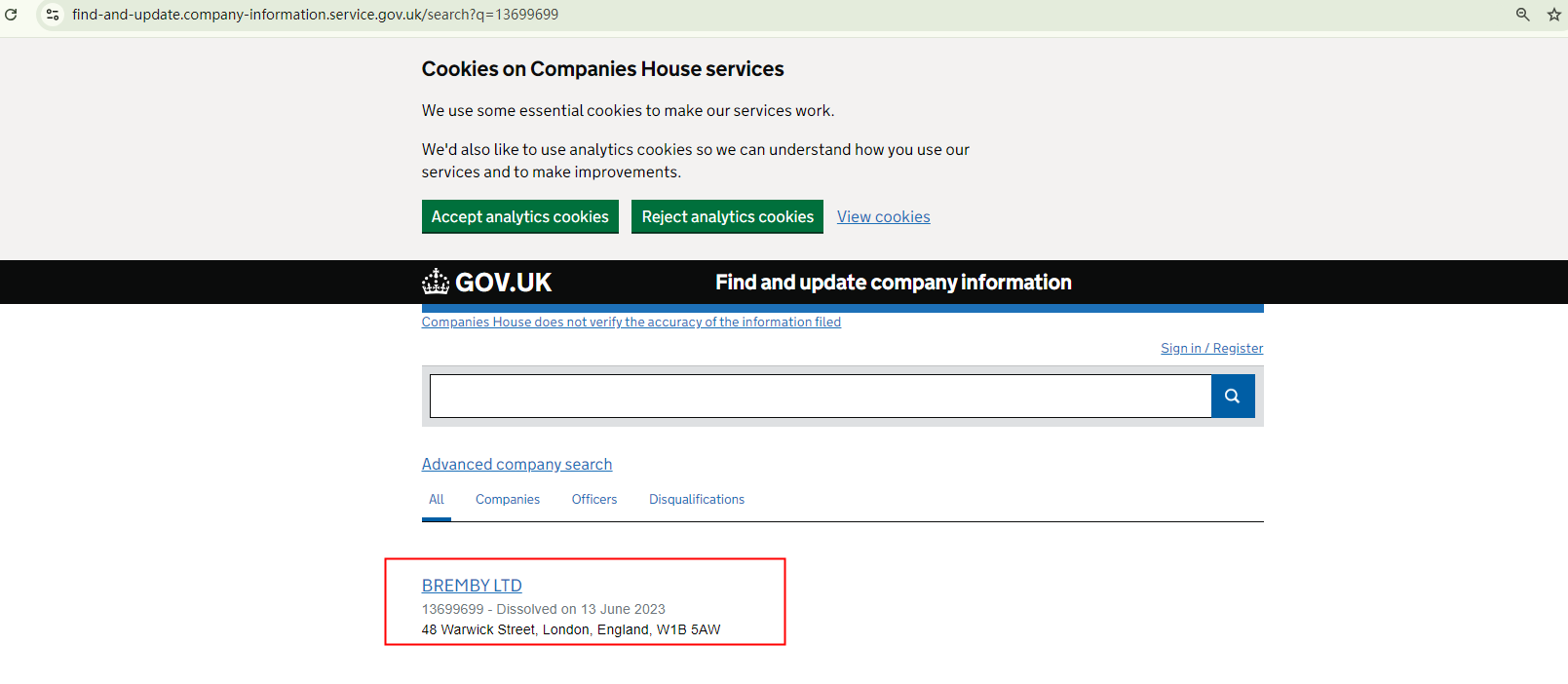The image size is (1568, 684).
Task: Select the All results tab
Action: [x=437, y=500]
